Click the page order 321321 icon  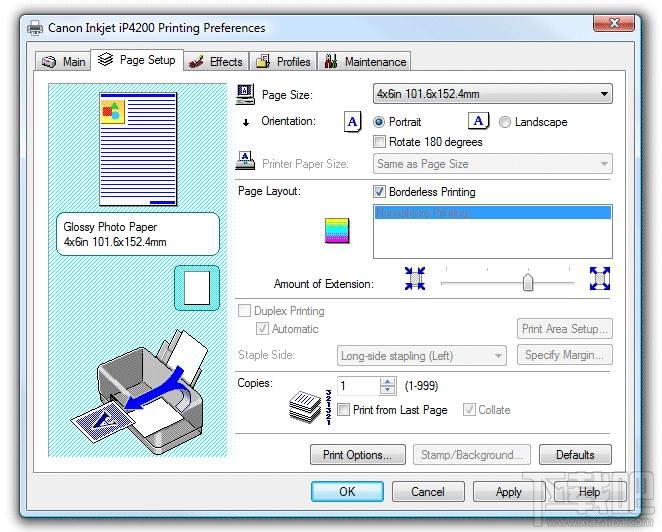click(x=328, y=407)
